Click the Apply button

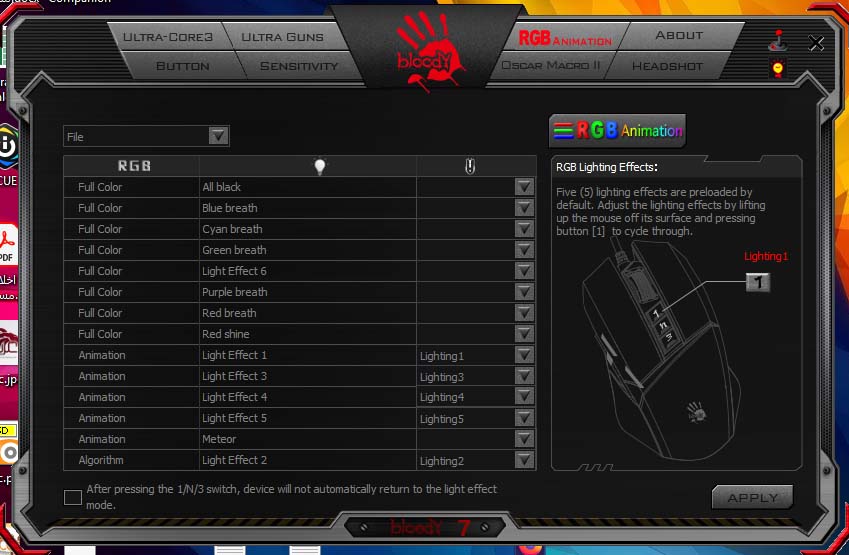(752, 497)
